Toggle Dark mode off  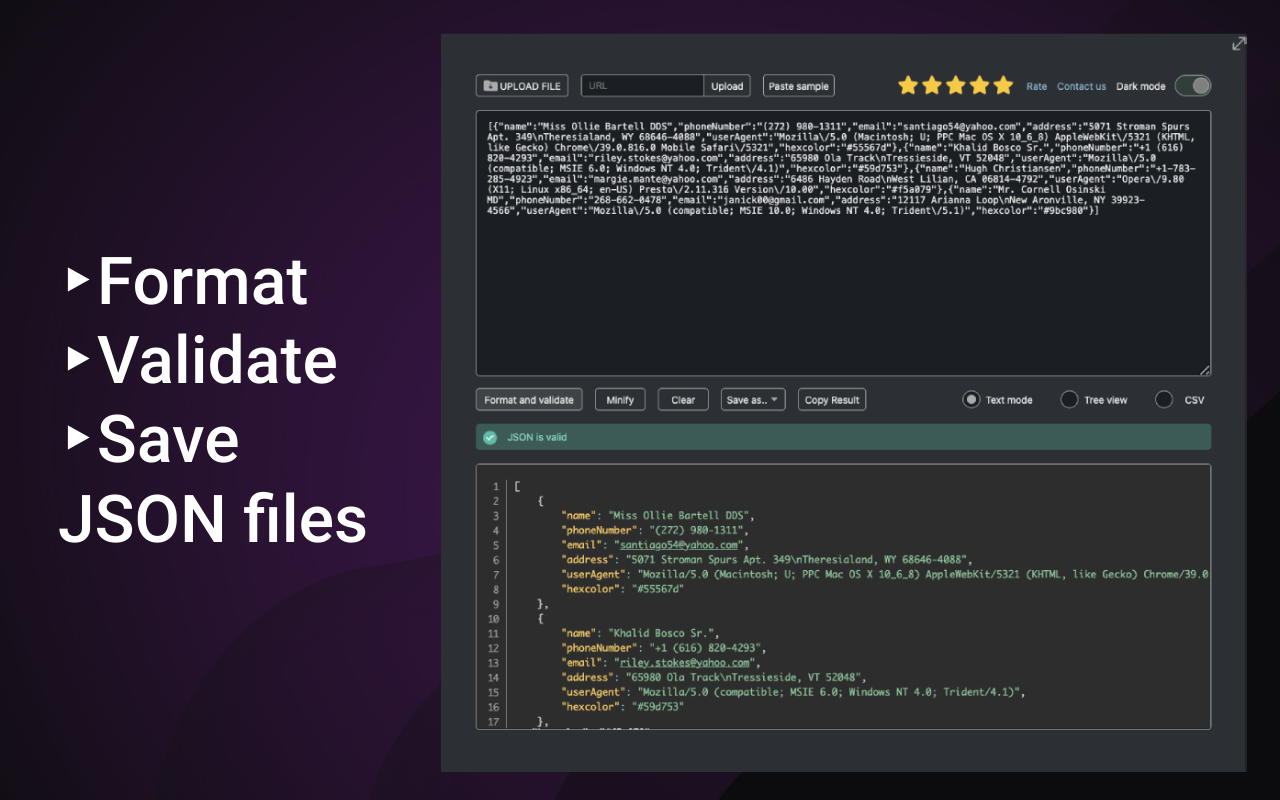coord(1192,86)
